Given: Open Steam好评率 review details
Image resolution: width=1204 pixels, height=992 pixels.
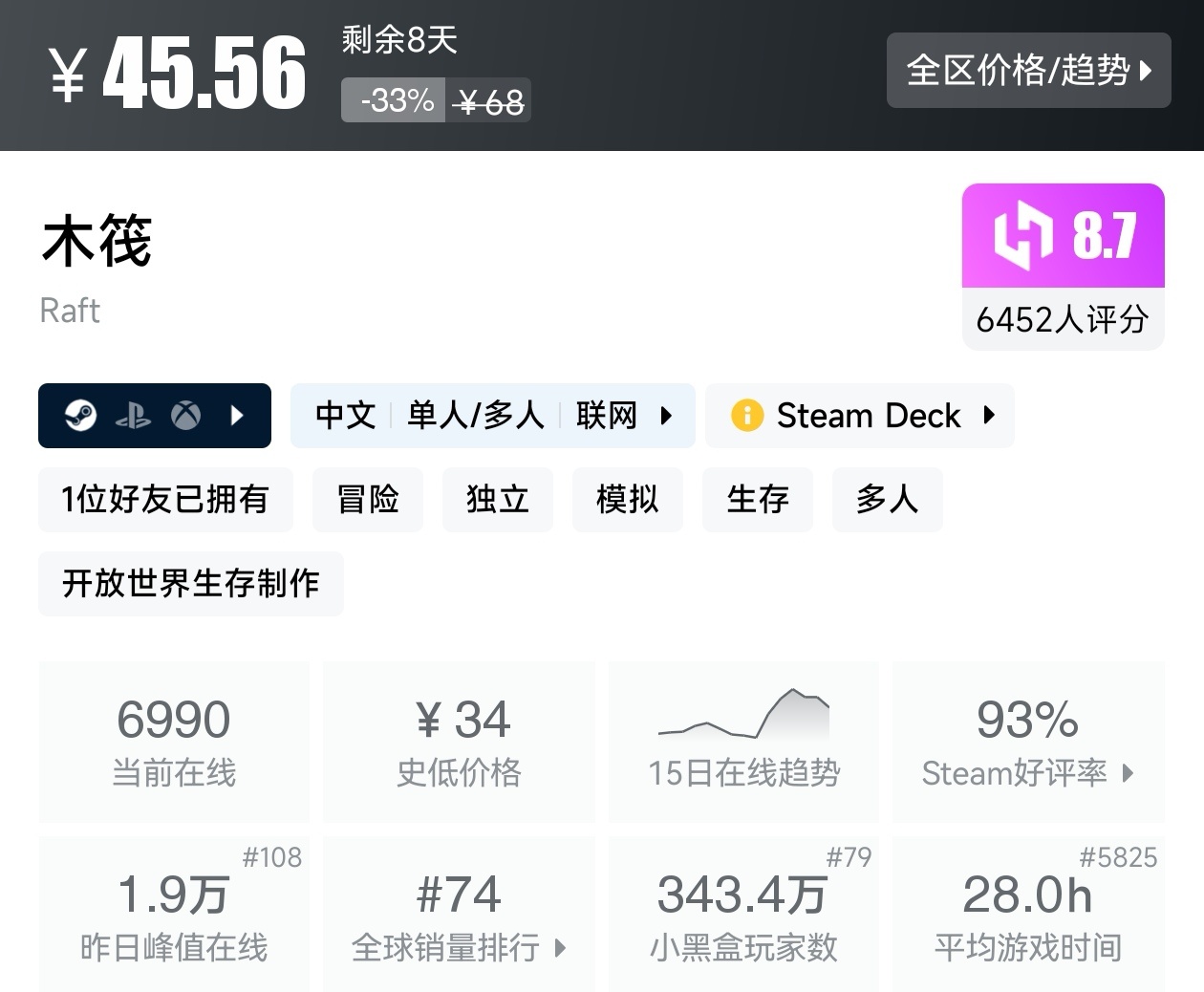Looking at the screenshot, I should pyautogui.click(x=1028, y=772).
